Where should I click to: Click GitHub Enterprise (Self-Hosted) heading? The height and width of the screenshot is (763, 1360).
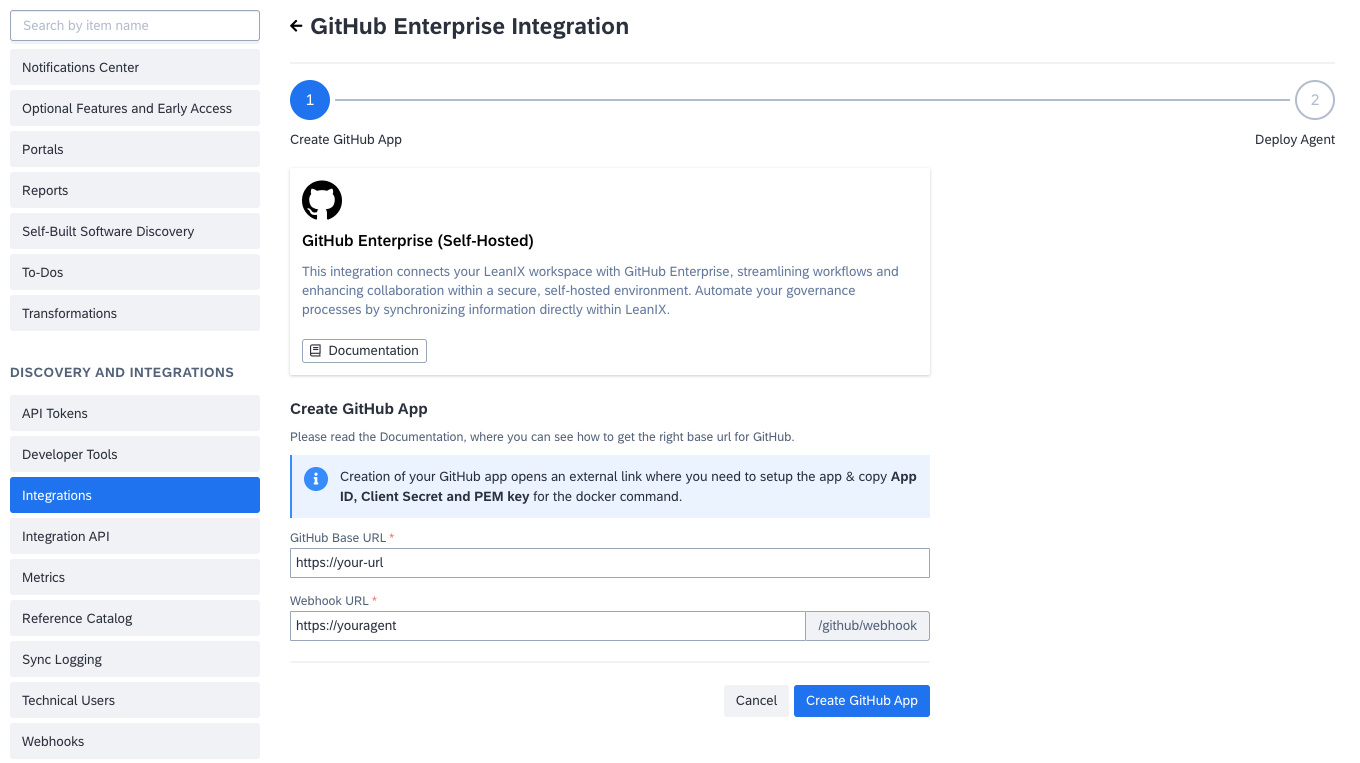418,241
